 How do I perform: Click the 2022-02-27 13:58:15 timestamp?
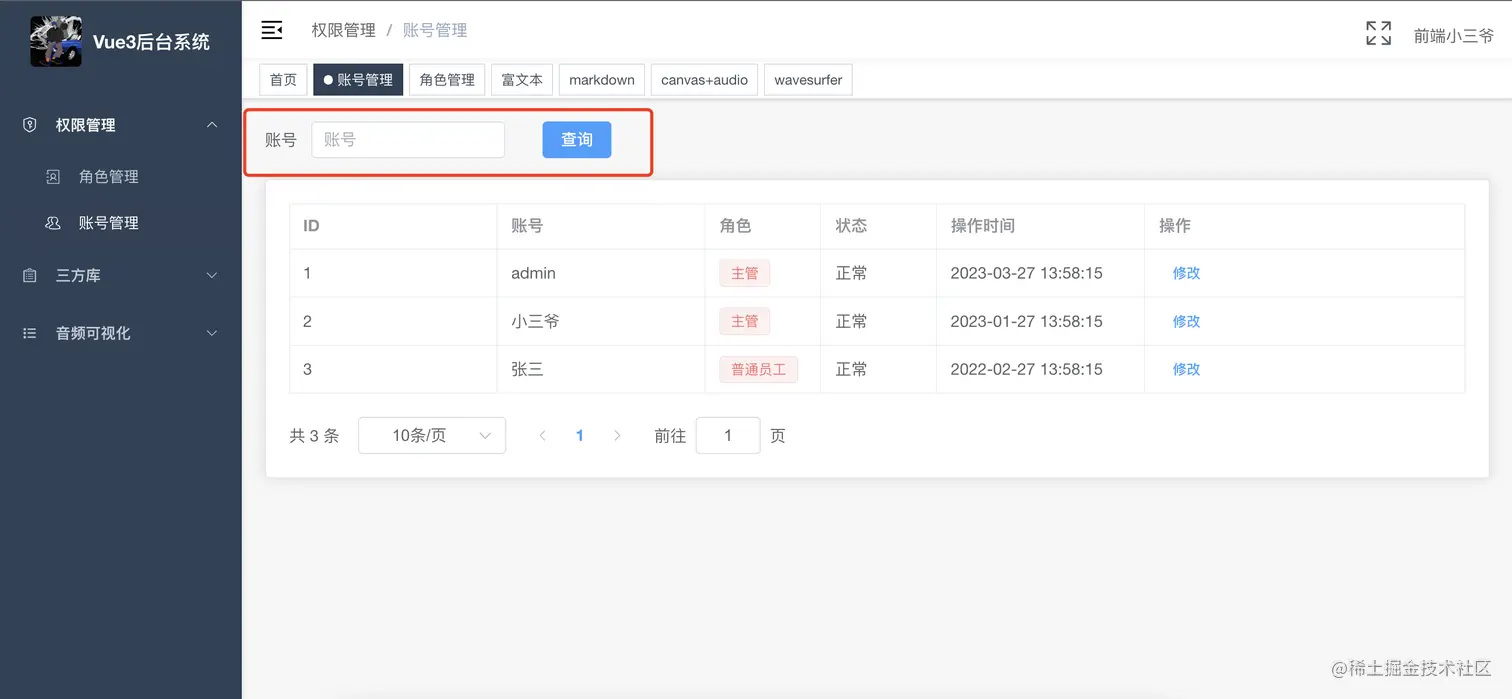tap(1027, 369)
